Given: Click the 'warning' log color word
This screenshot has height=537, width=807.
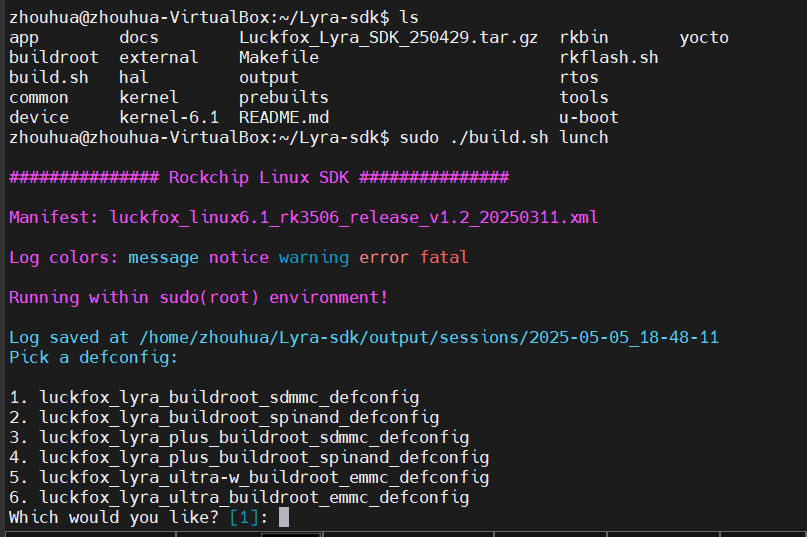Looking at the screenshot, I should tap(314, 257).
